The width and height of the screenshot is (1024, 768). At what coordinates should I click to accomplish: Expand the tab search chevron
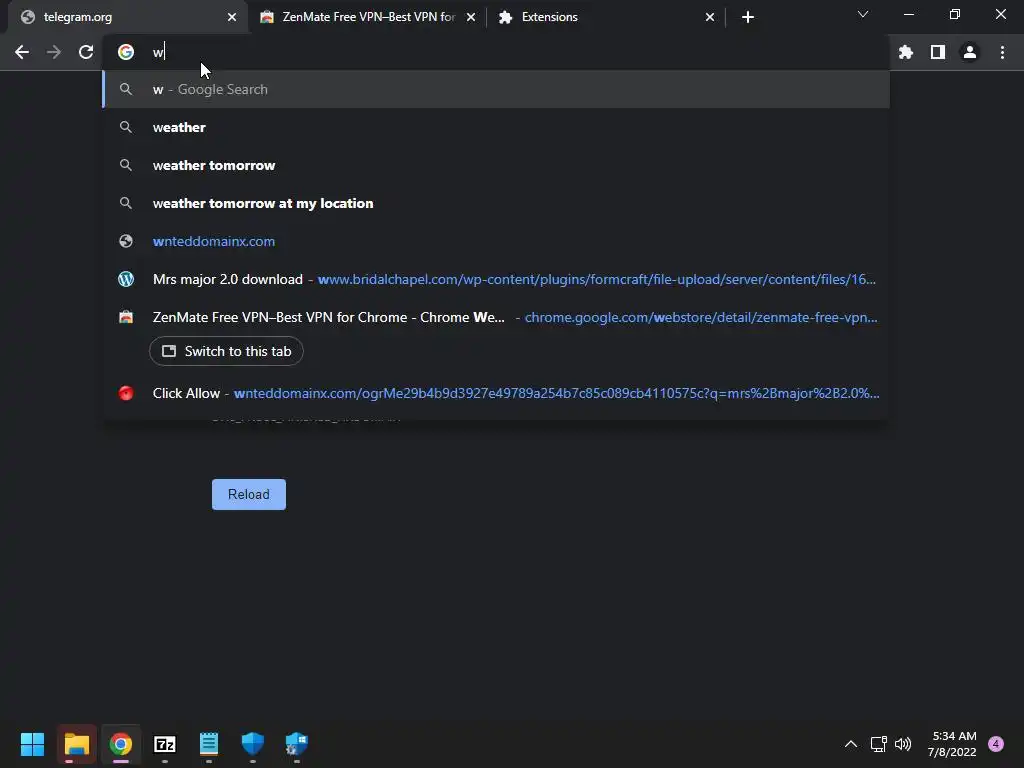(x=863, y=14)
